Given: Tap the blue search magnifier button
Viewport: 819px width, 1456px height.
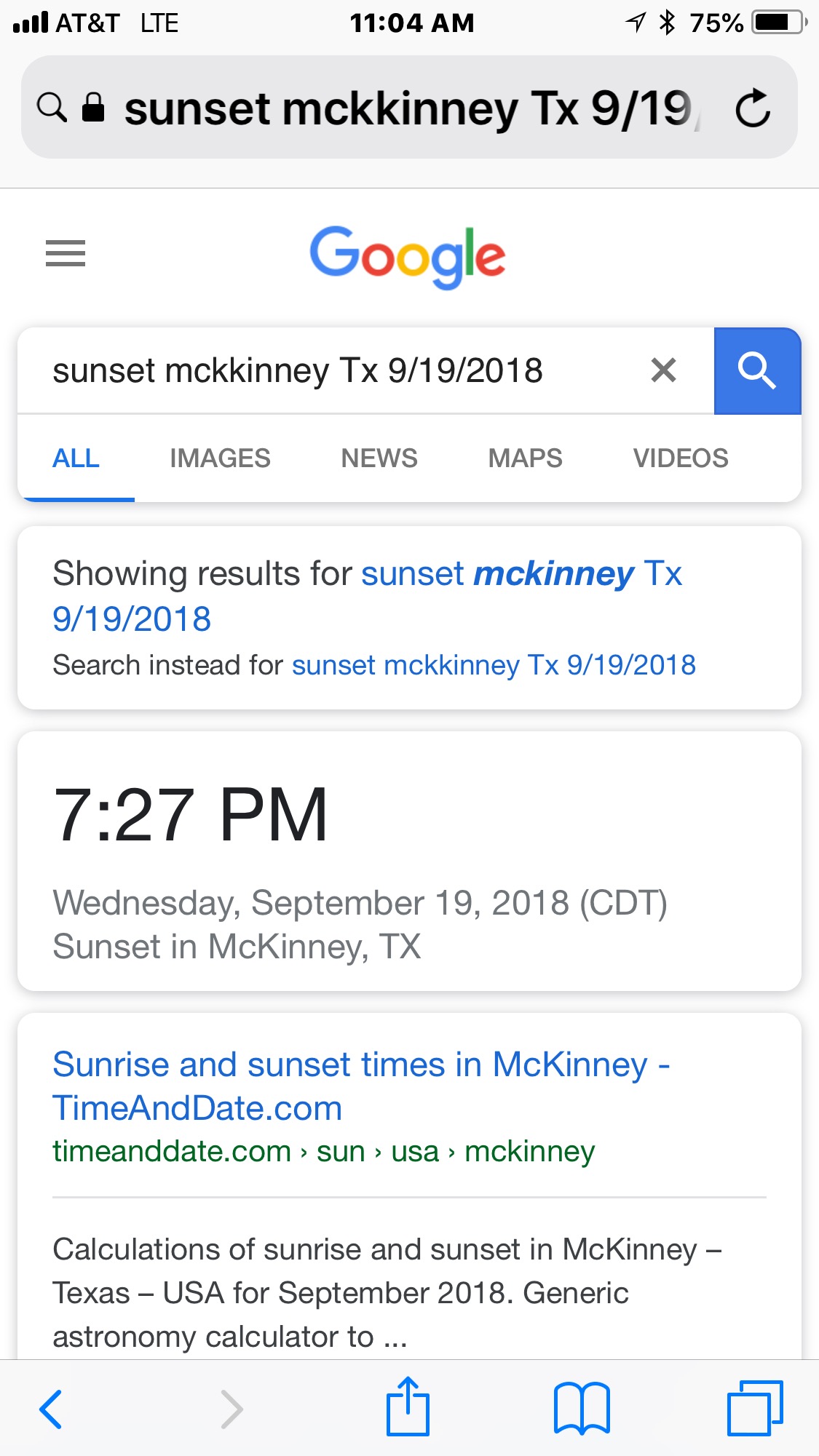Looking at the screenshot, I should coord(757,371).
